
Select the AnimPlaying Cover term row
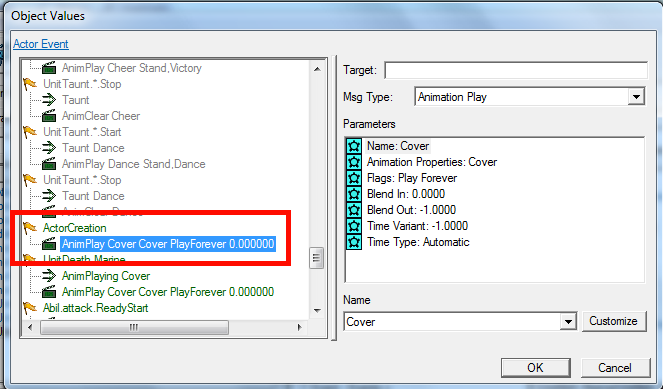pyautogui.click(x=106, y=276)
